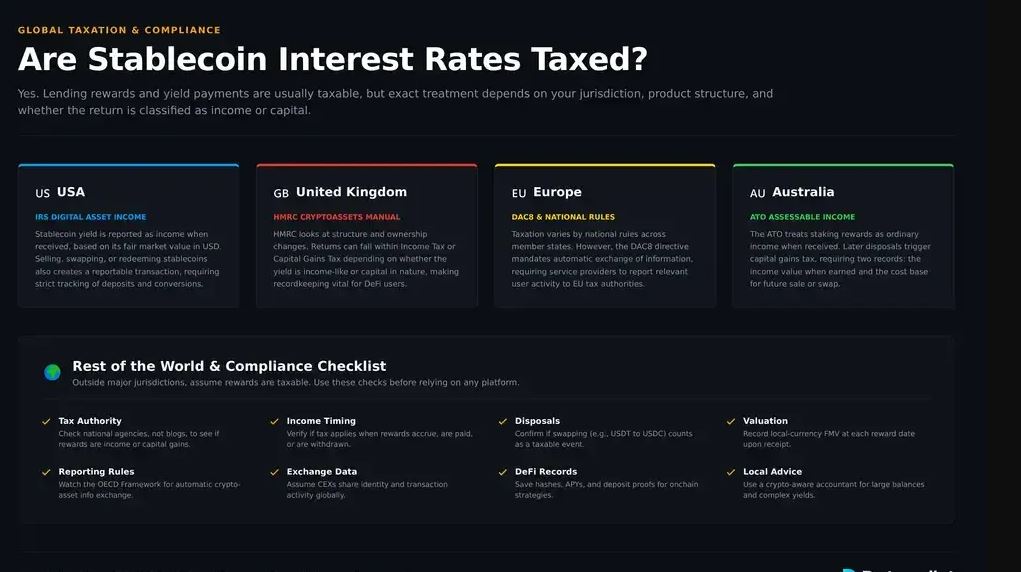Click the checkmark icon next to DeFi Records

503,472
